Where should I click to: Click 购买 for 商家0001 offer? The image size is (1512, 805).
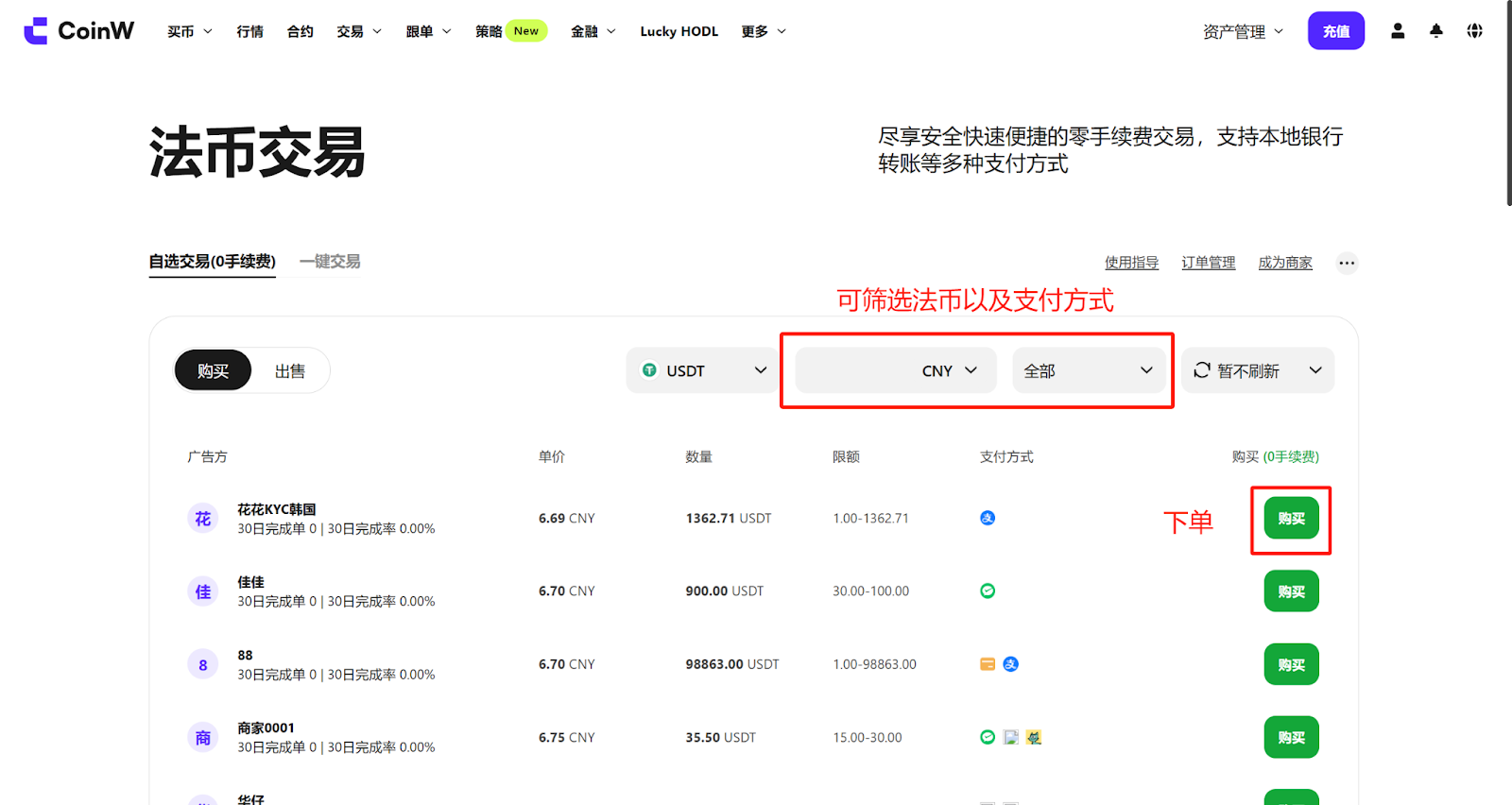pos(1292,737)
